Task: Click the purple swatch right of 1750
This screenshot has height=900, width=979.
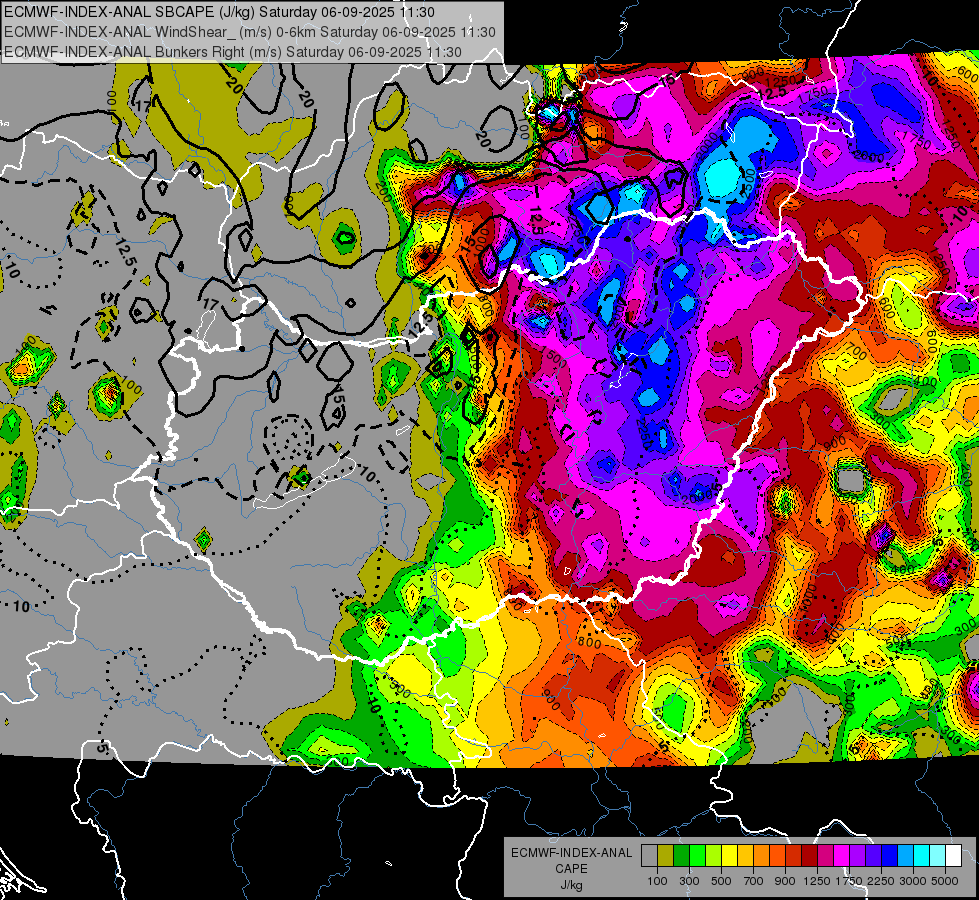Action: point(858,856)
